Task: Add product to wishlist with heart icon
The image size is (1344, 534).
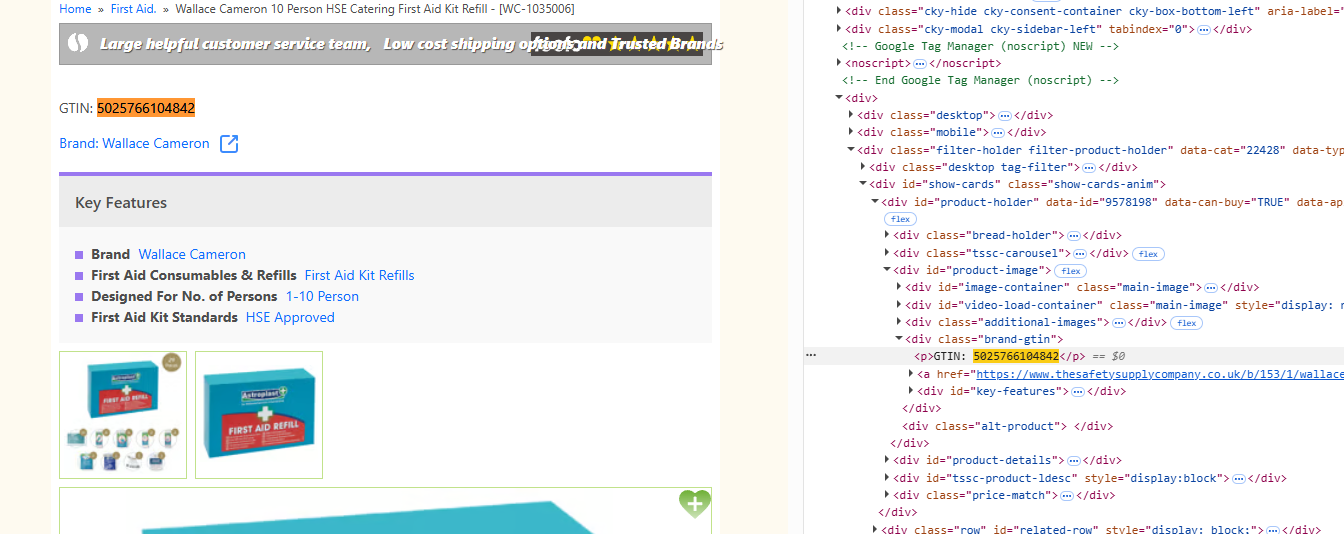Action: coord(695,503)
